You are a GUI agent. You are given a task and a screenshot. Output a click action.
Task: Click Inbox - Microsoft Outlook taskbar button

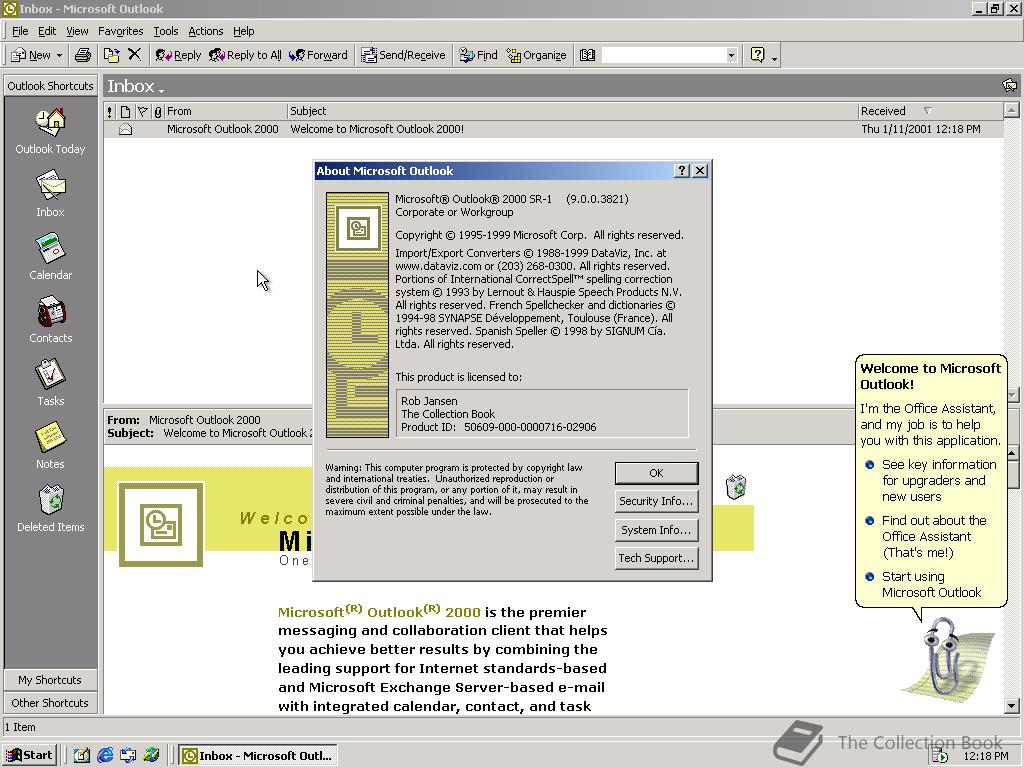(258, 756)
